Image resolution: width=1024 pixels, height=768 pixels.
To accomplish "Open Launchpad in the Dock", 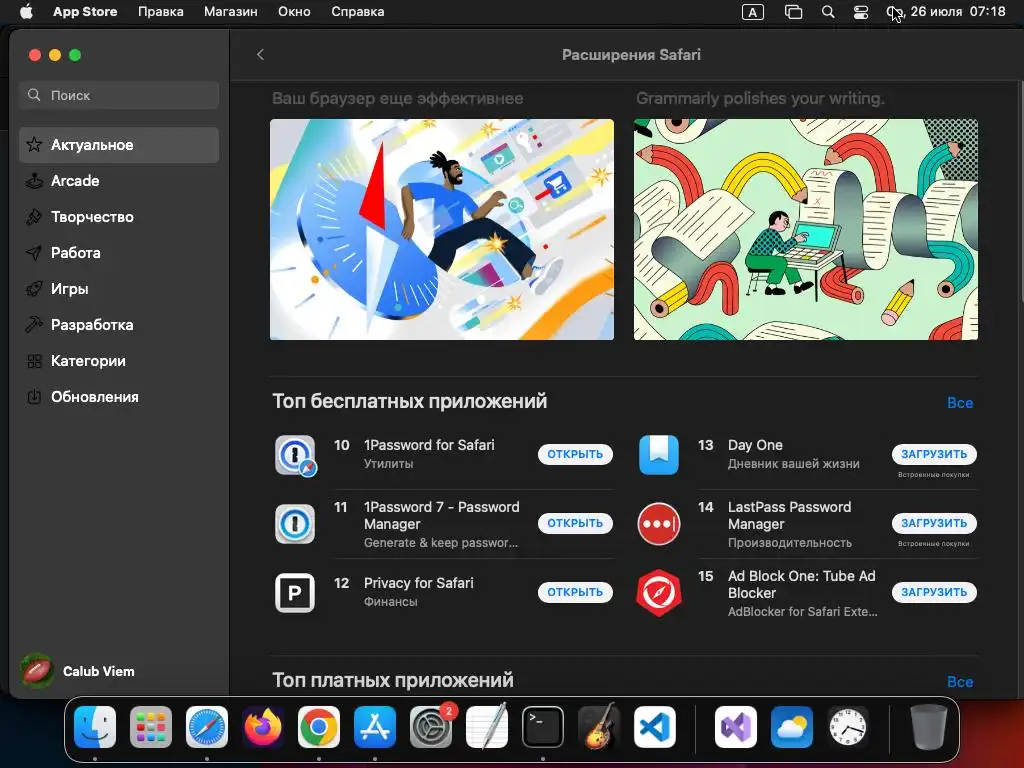I will [151, 727].
